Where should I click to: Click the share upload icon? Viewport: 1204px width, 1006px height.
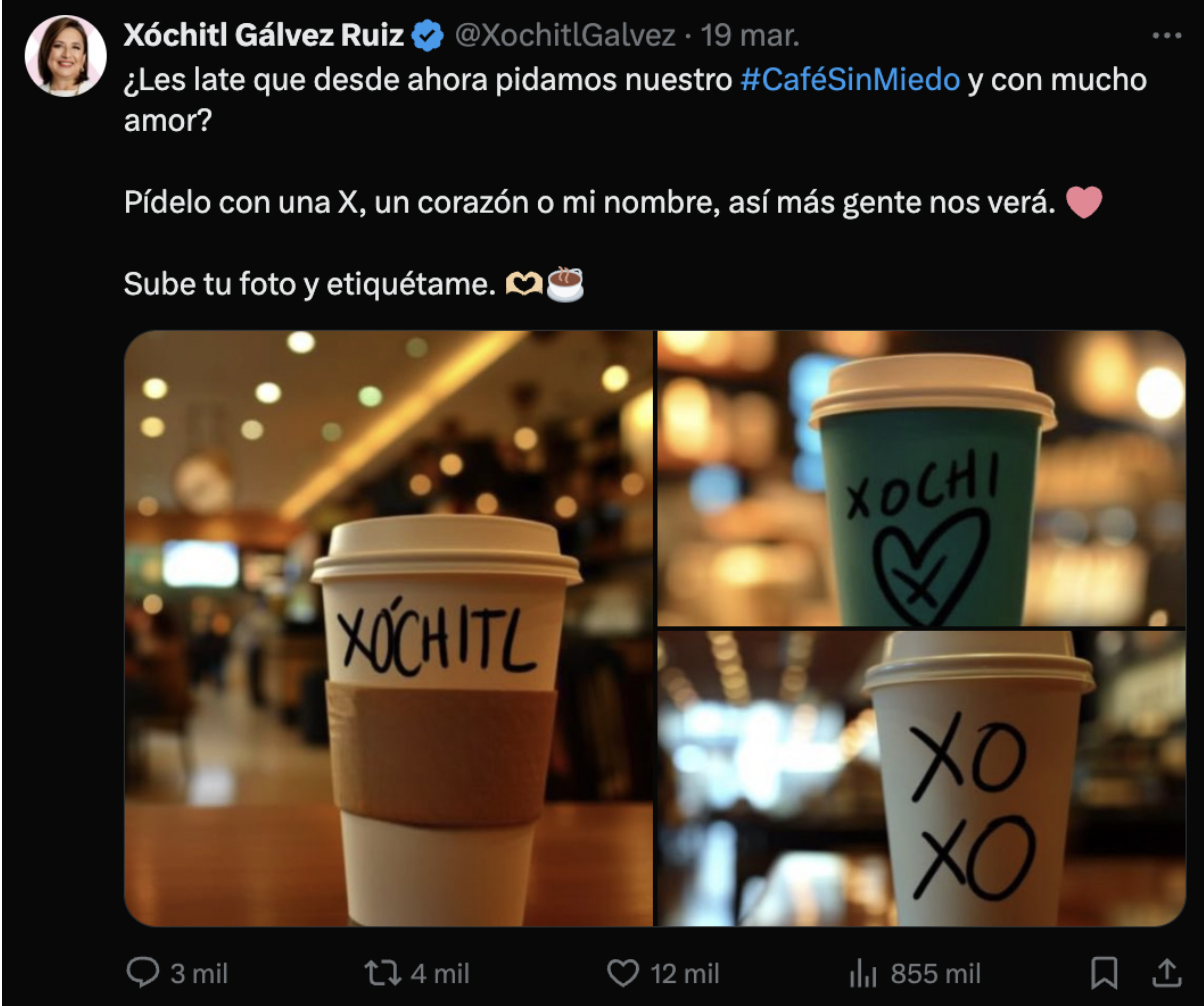pos(1166,972)
